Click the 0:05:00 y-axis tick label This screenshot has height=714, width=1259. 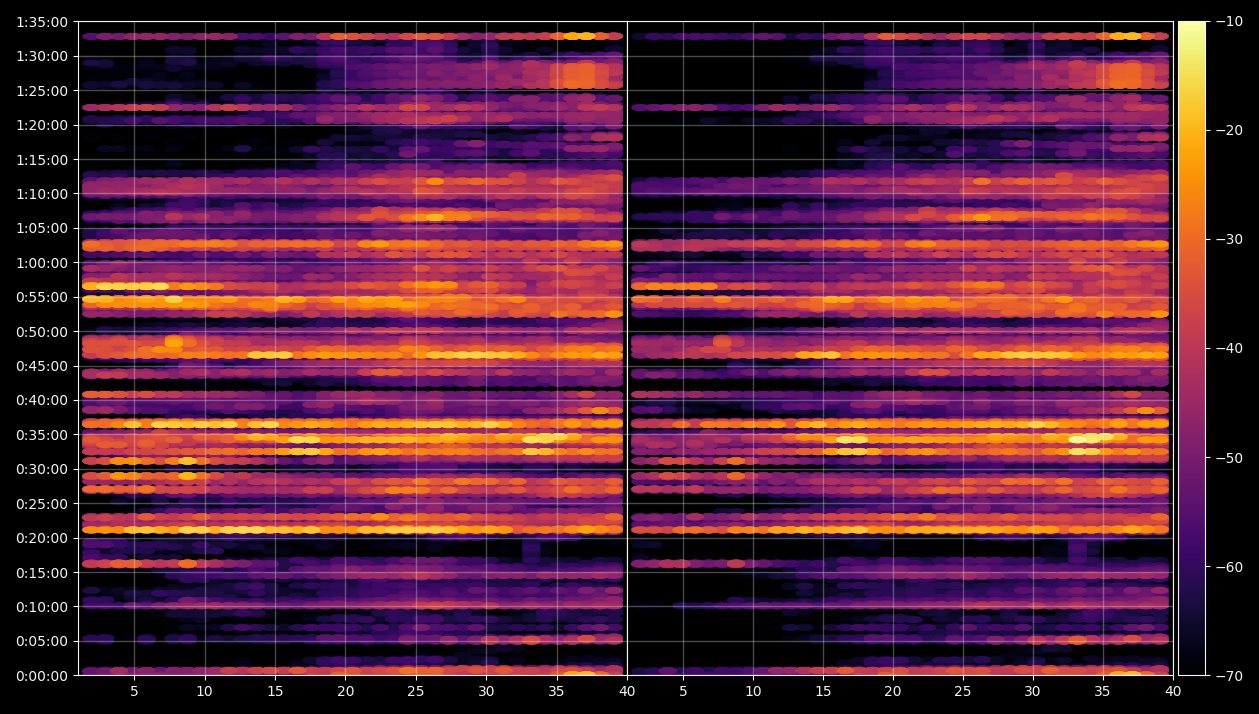click(x=42, y=641)
